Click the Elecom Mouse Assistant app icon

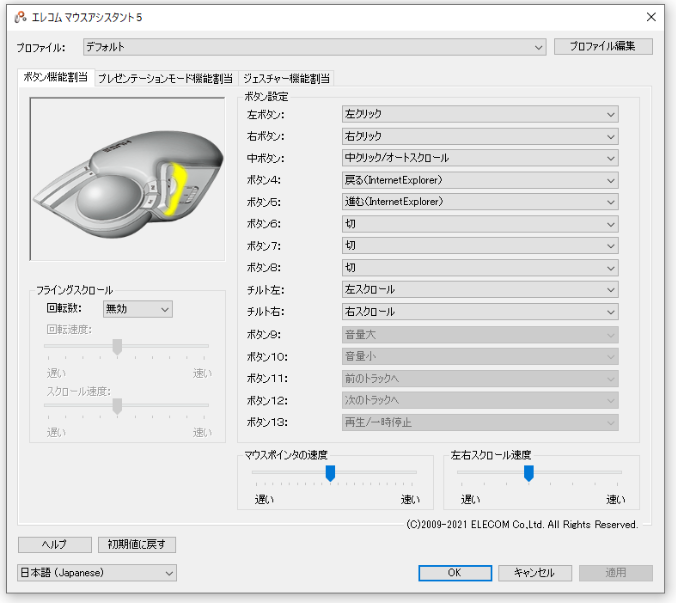(x=20, y=17)
